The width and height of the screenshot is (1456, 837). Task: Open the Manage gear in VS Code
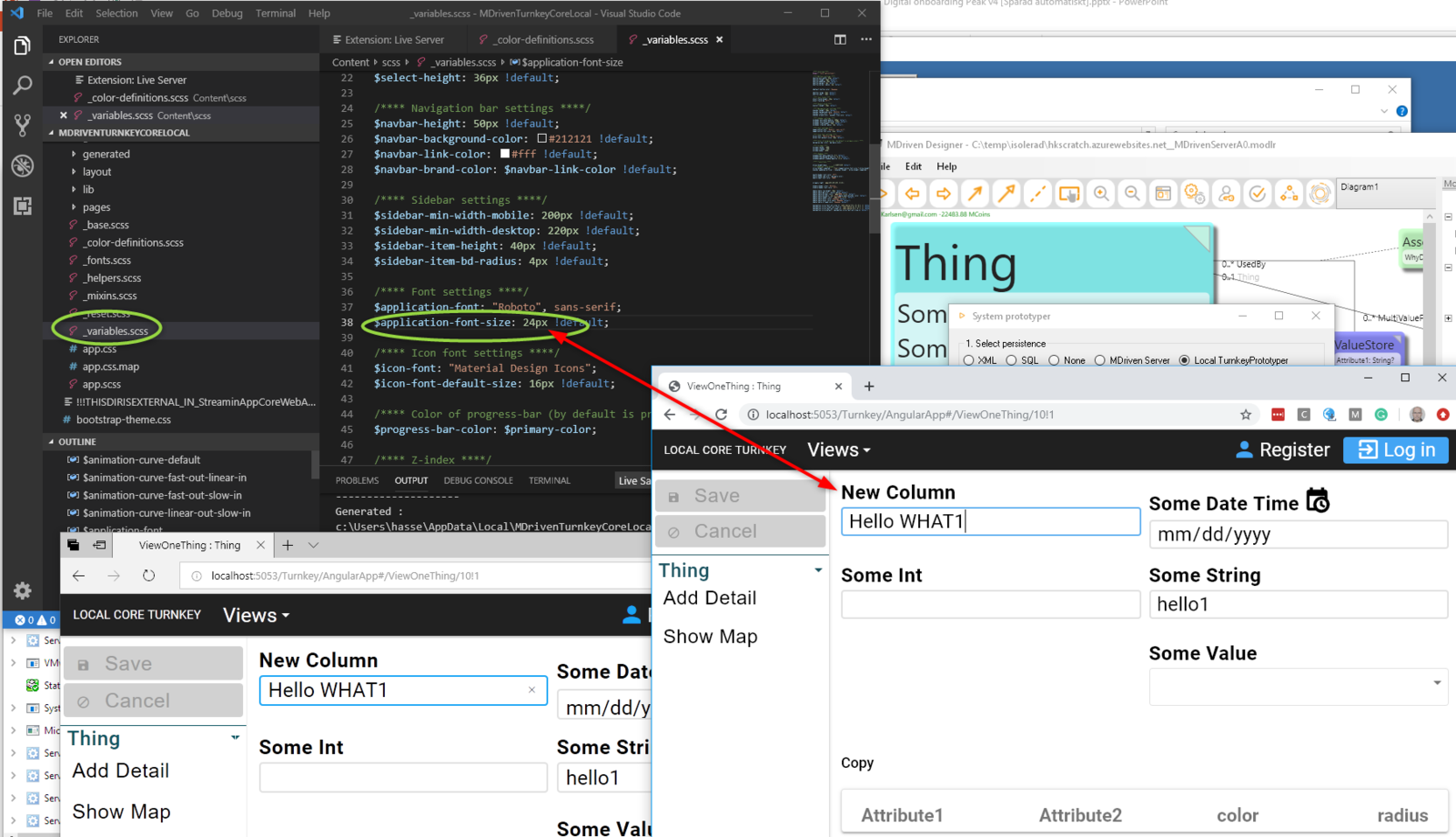pos(22,590)
